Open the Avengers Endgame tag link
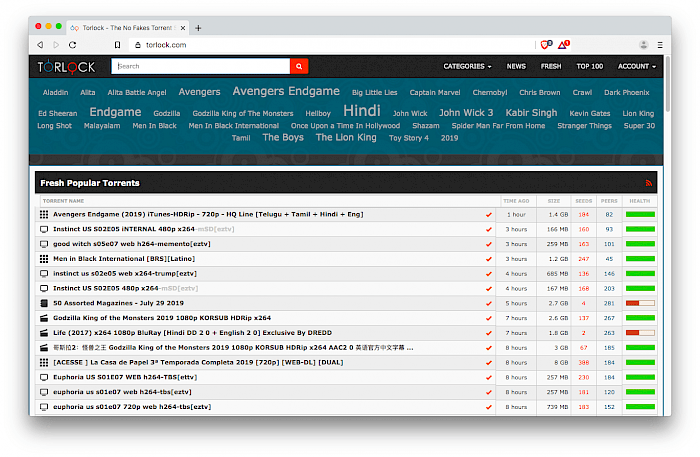The height and width of the screenshot is (457, 700). click(286, 91)
